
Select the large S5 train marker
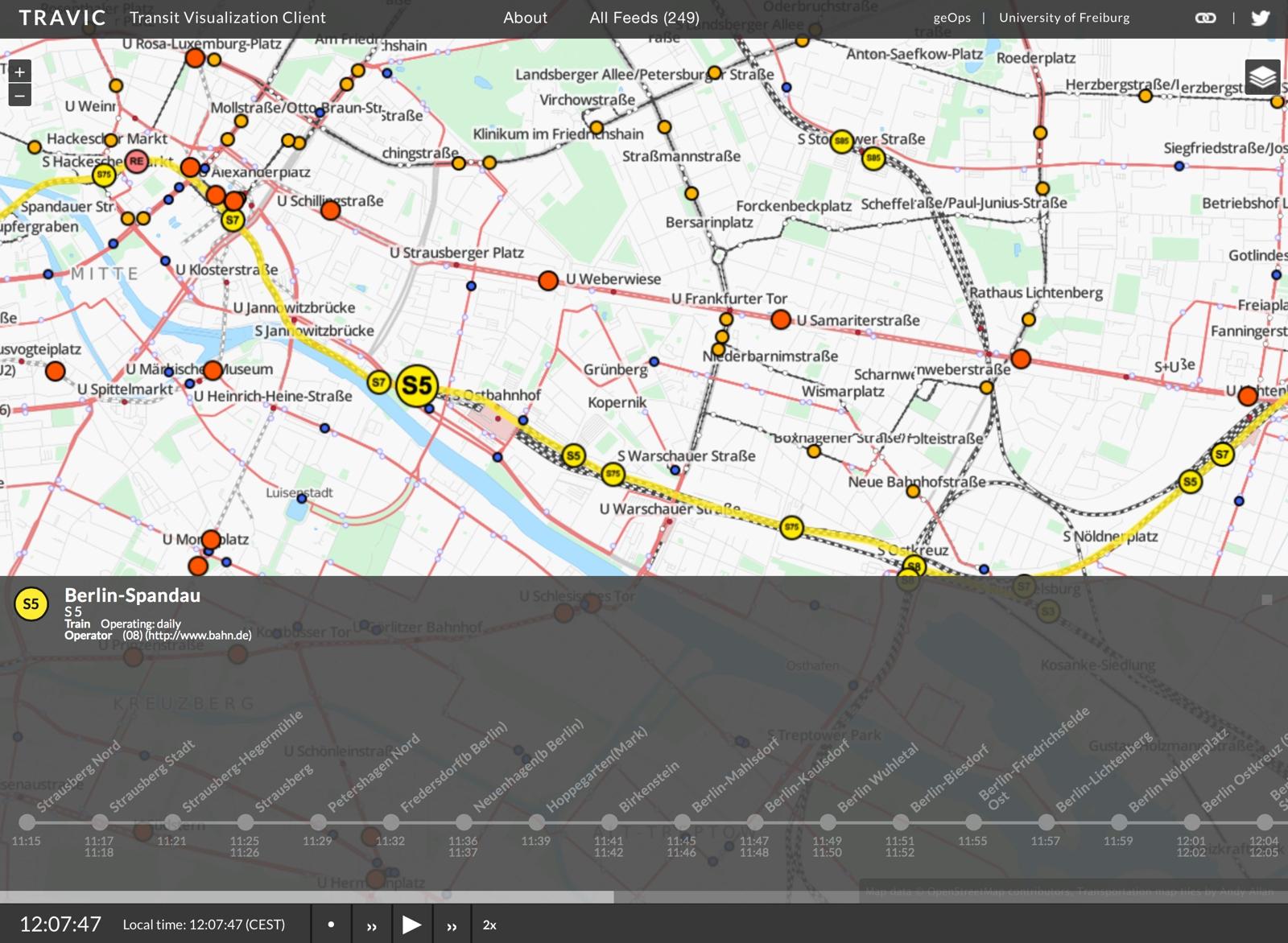[416, 386]
